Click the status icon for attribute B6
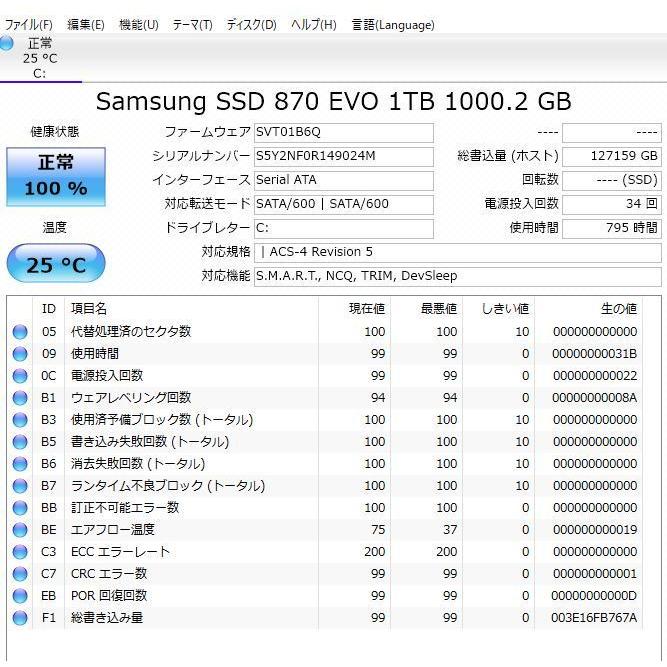Screen dimensions: 667x667 pos(20,464)
